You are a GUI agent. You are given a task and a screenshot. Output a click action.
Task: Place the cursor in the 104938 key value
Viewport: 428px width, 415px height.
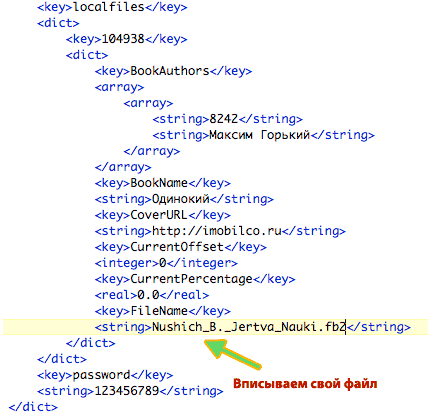[x=123, y=39]
